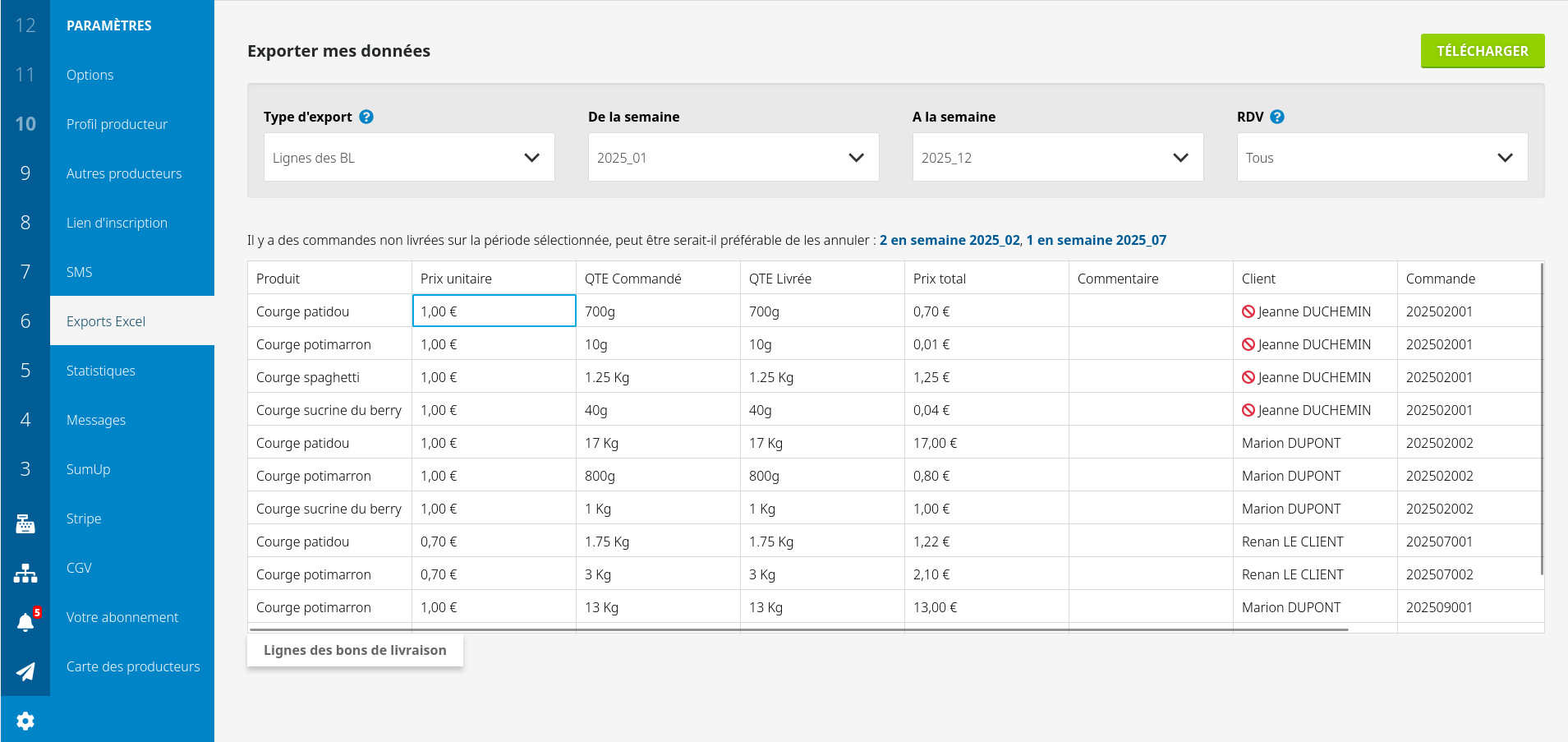Expand the Type d'export dropdown
Image resolution: width=1568 pixels, height=742 pixels.
(x=409, y=158)
